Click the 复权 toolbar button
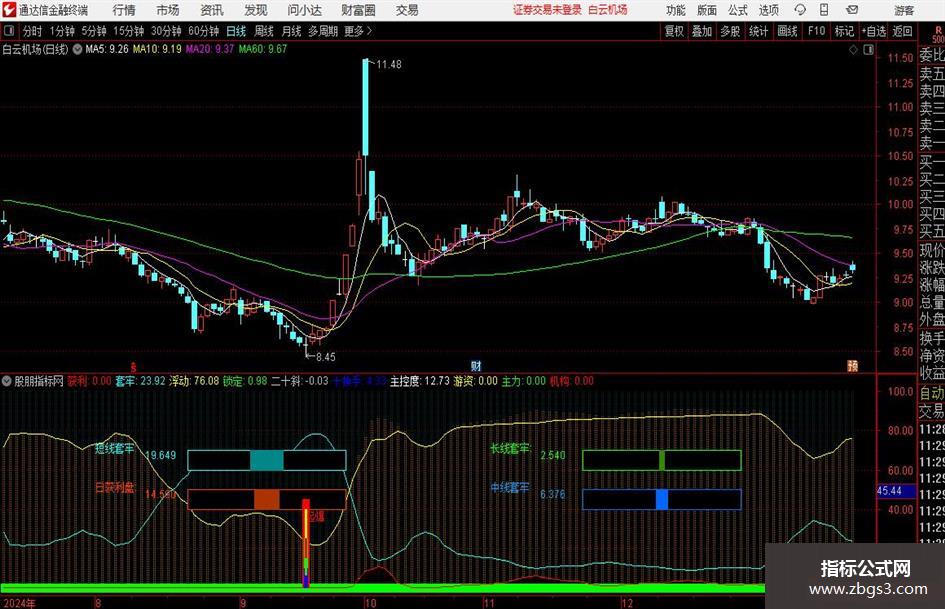945x609 pixels. pos(674,31)
